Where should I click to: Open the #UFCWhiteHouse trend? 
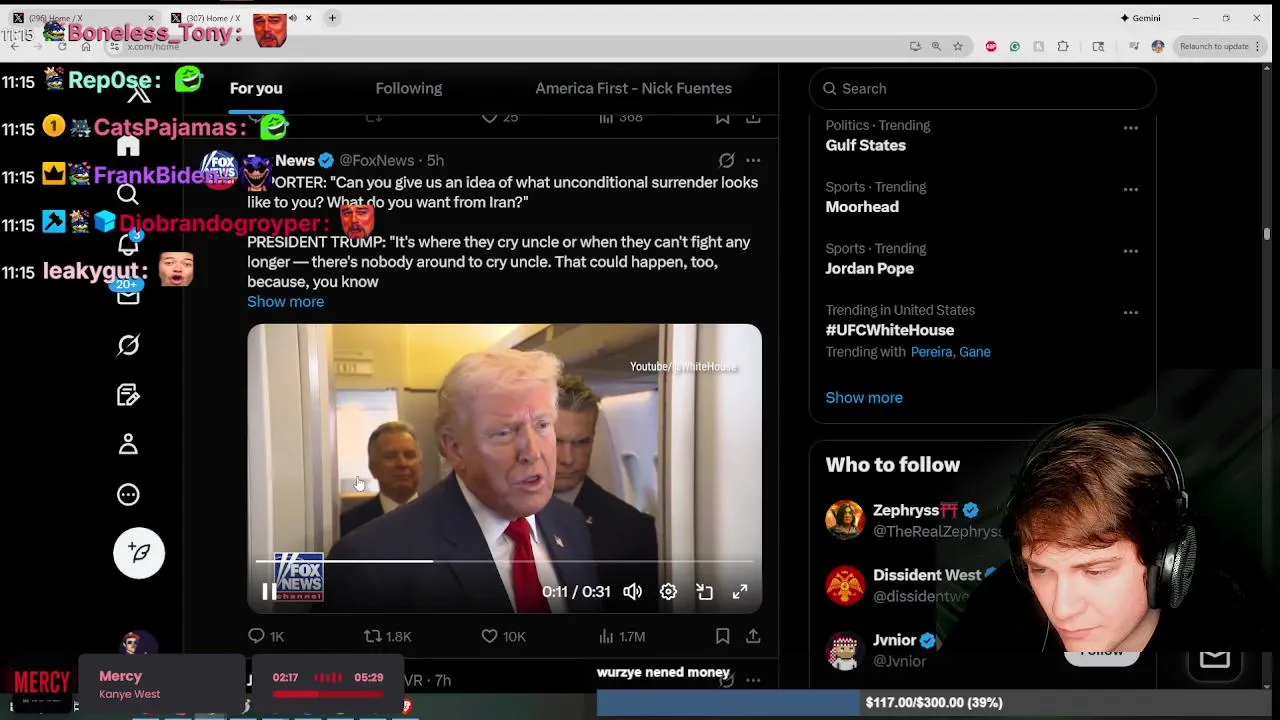890,330
